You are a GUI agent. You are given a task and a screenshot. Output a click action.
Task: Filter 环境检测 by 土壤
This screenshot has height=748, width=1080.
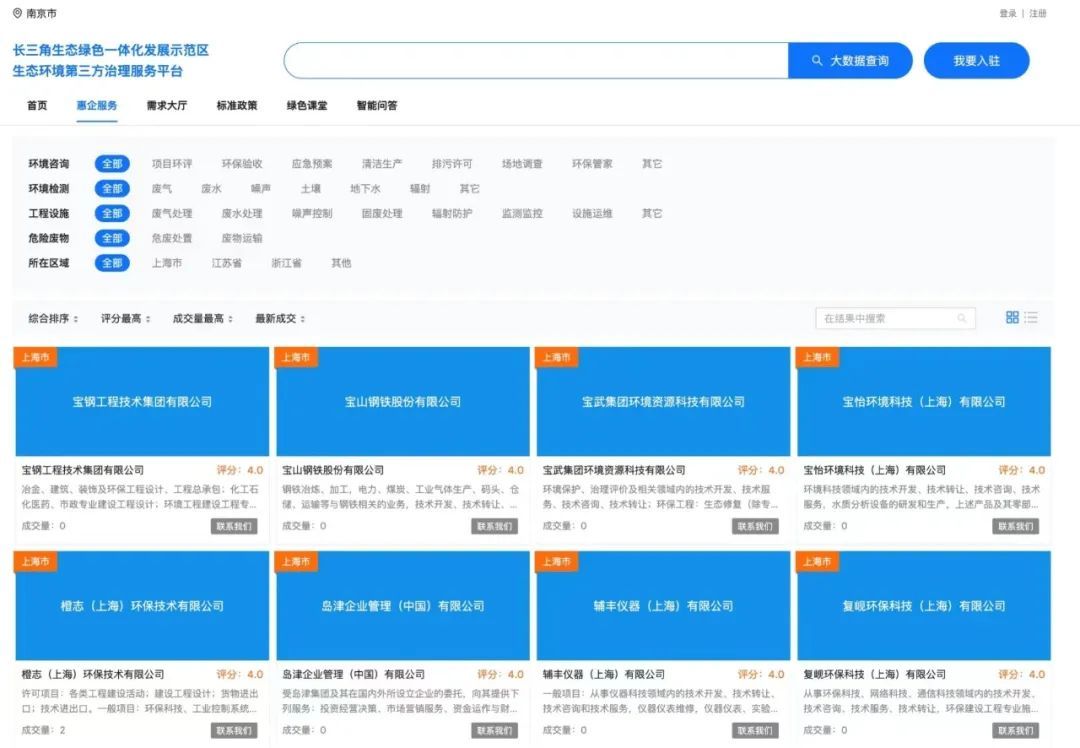coord(311,189)
